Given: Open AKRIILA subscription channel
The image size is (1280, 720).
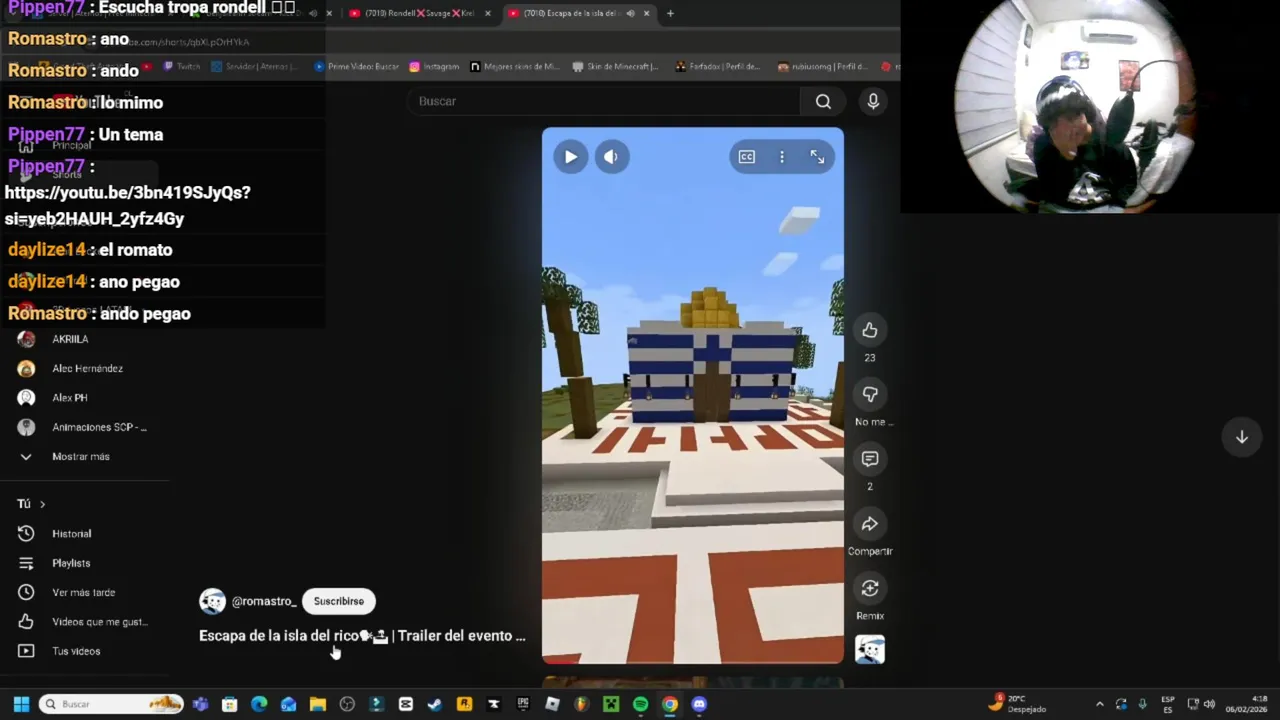Looking at the screenshot, I should pos(70,339).
